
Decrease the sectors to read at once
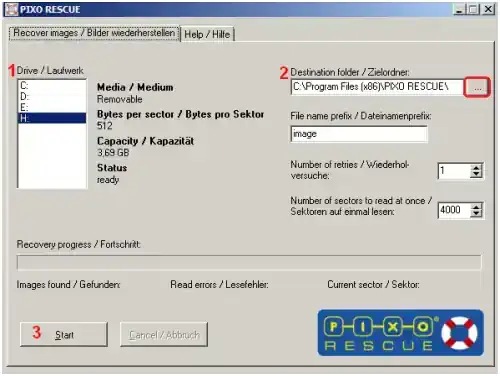coord(476,214)
